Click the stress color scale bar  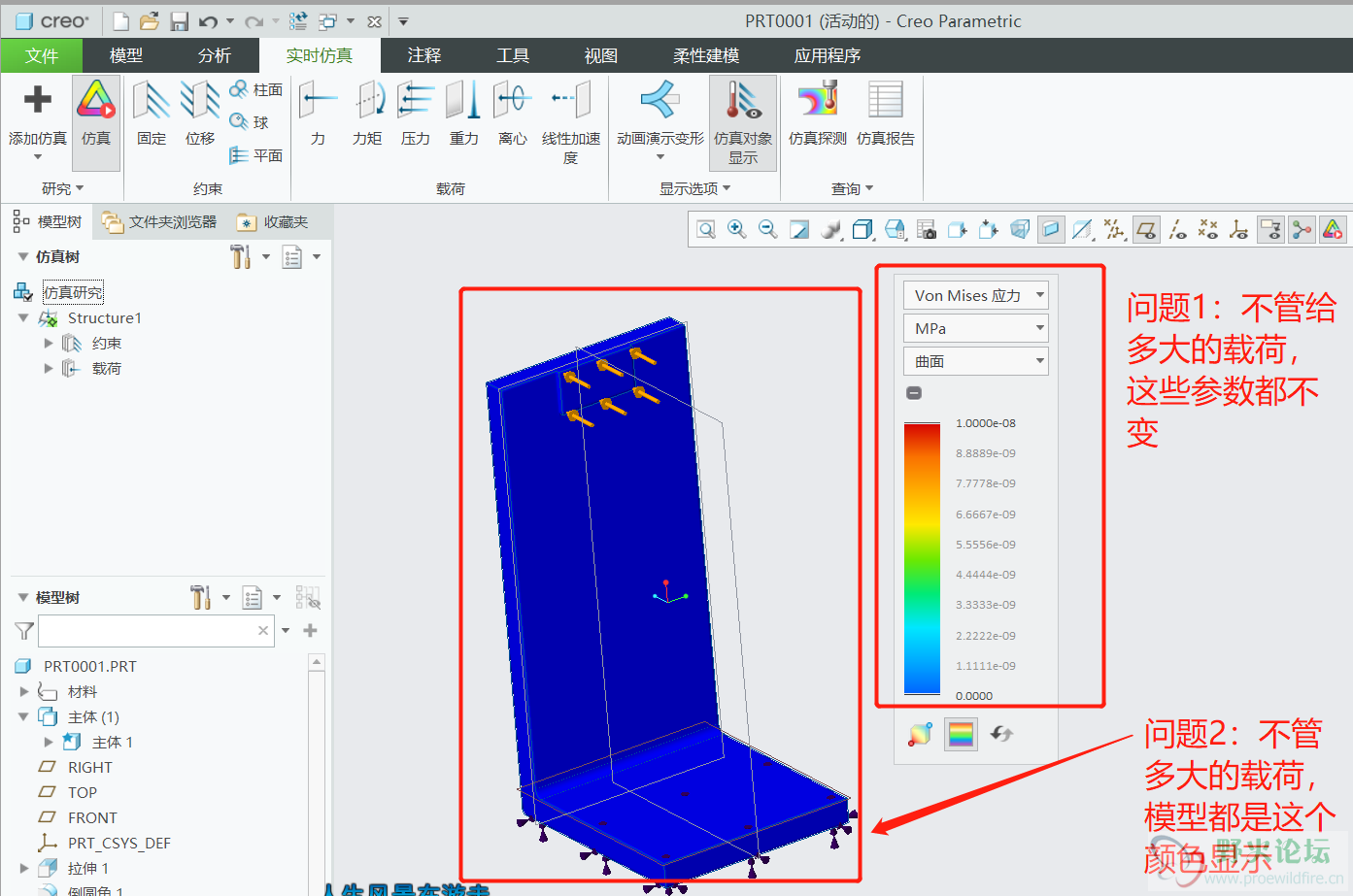922,558
